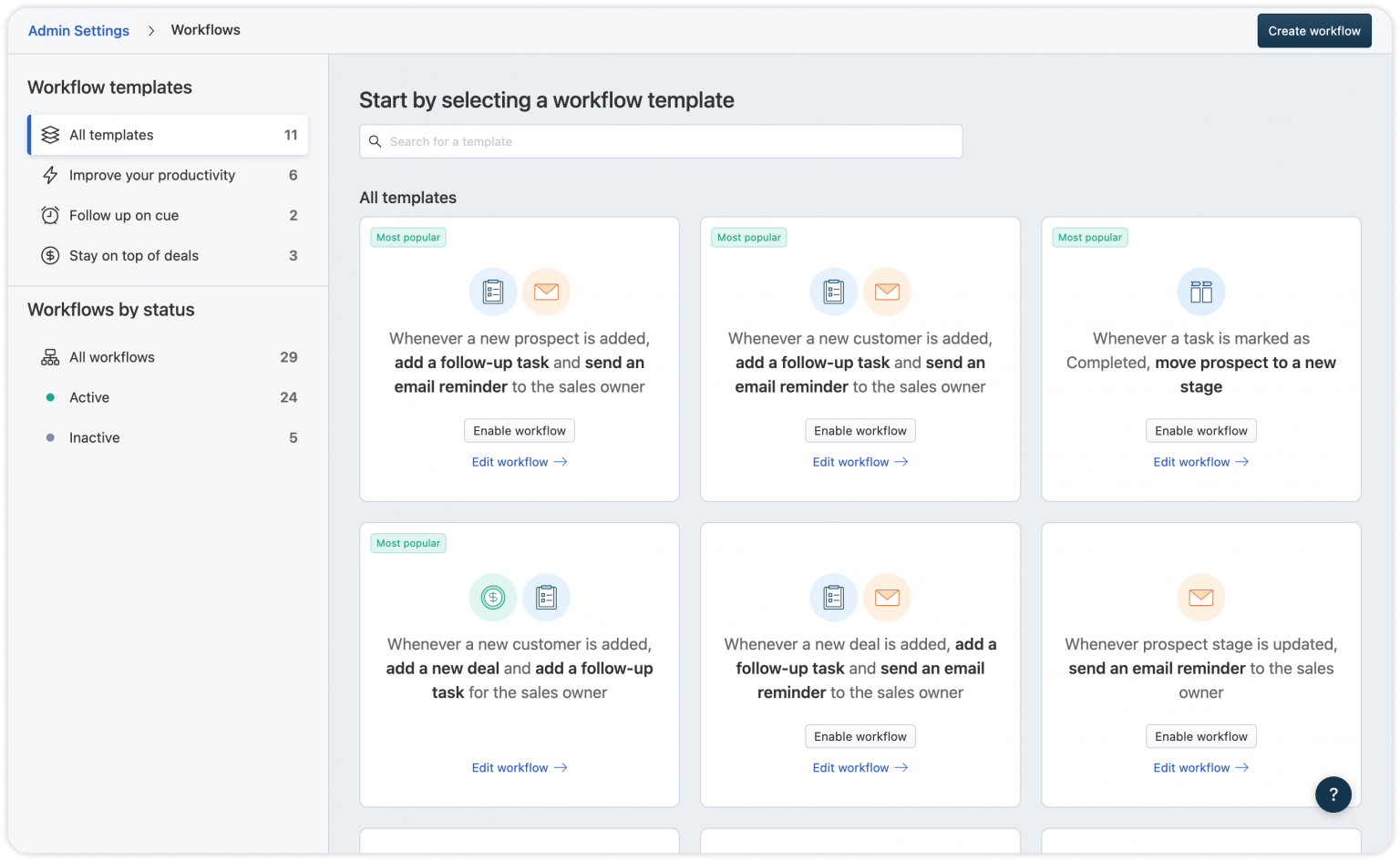The image size is (1400, 861).
Task: Click the coin icon in the new customer deal card
Action: (492, 597)
